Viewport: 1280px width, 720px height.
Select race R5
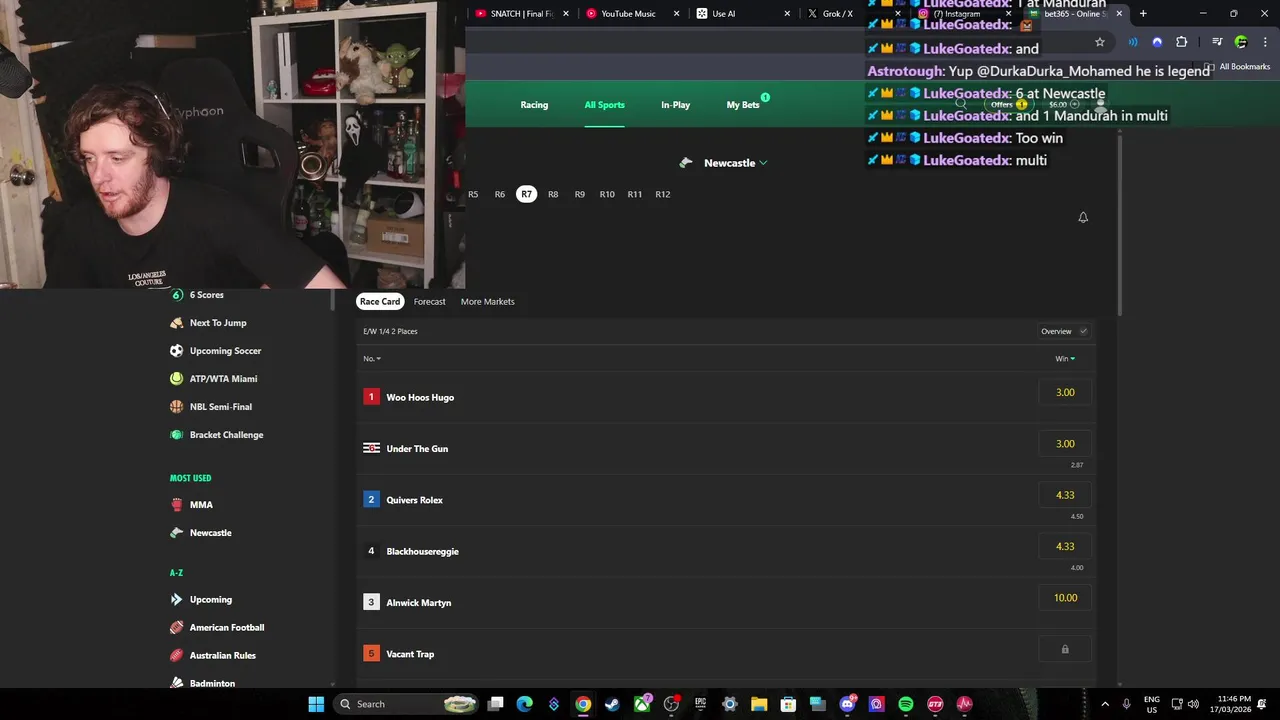click(x=473, y=195)
